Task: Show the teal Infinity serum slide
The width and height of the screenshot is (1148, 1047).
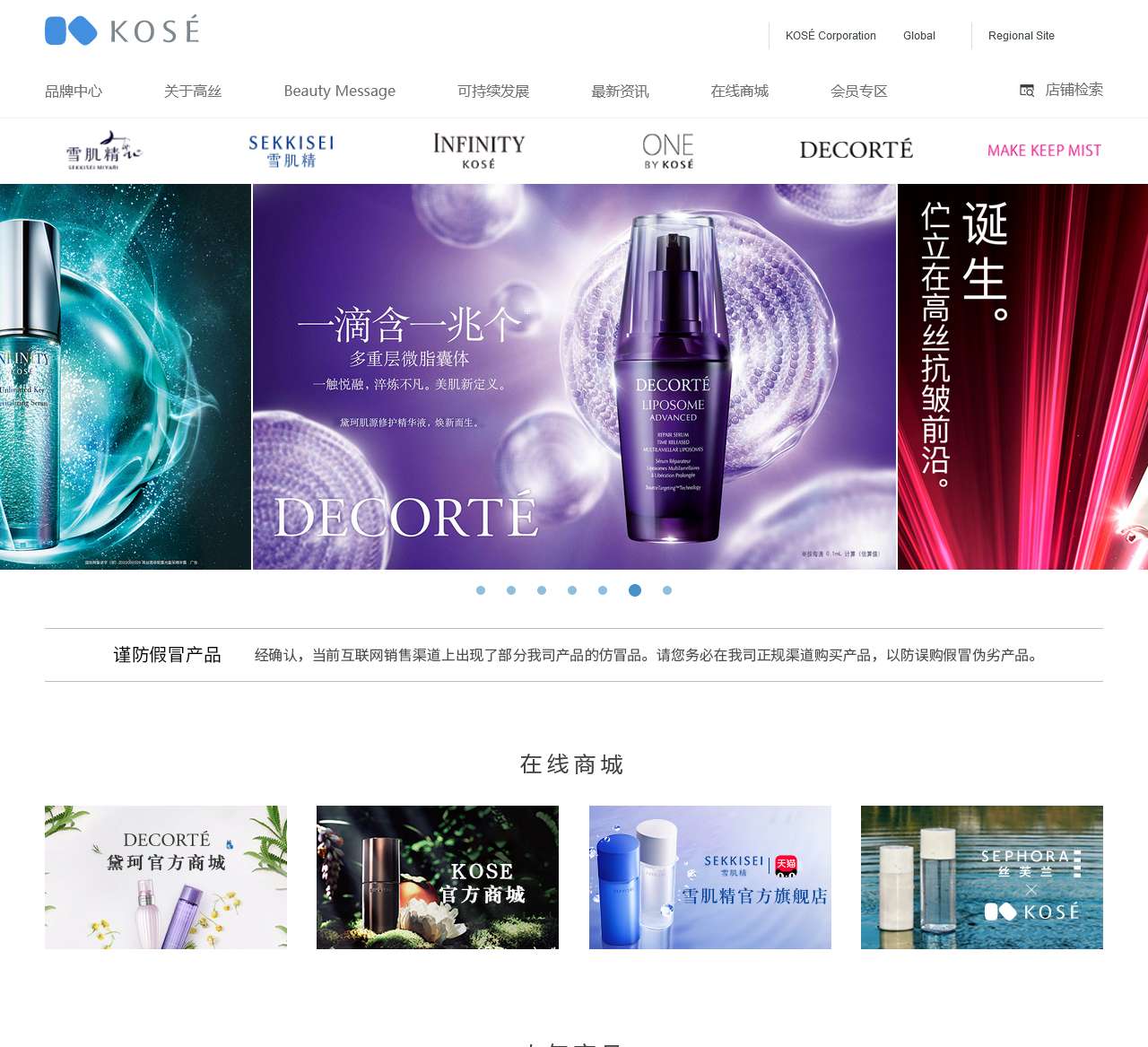Action: point(126,377)
